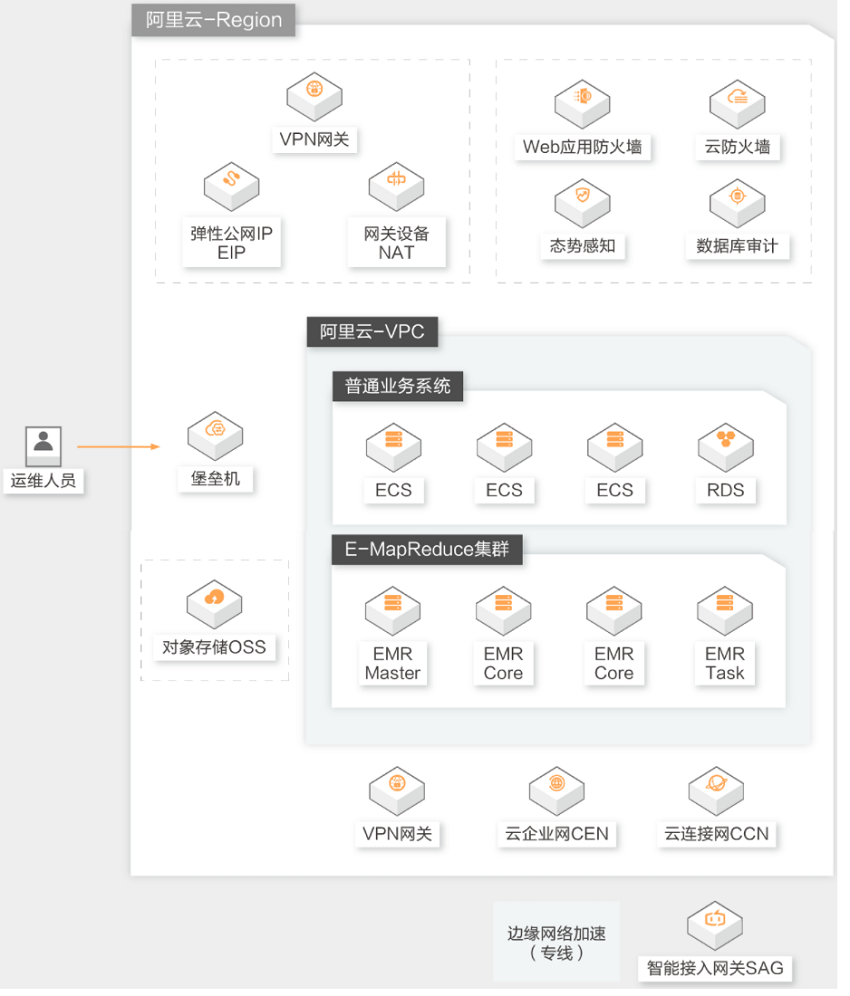
Task: Click the 阿里云-Region title label
Action: 213,20
